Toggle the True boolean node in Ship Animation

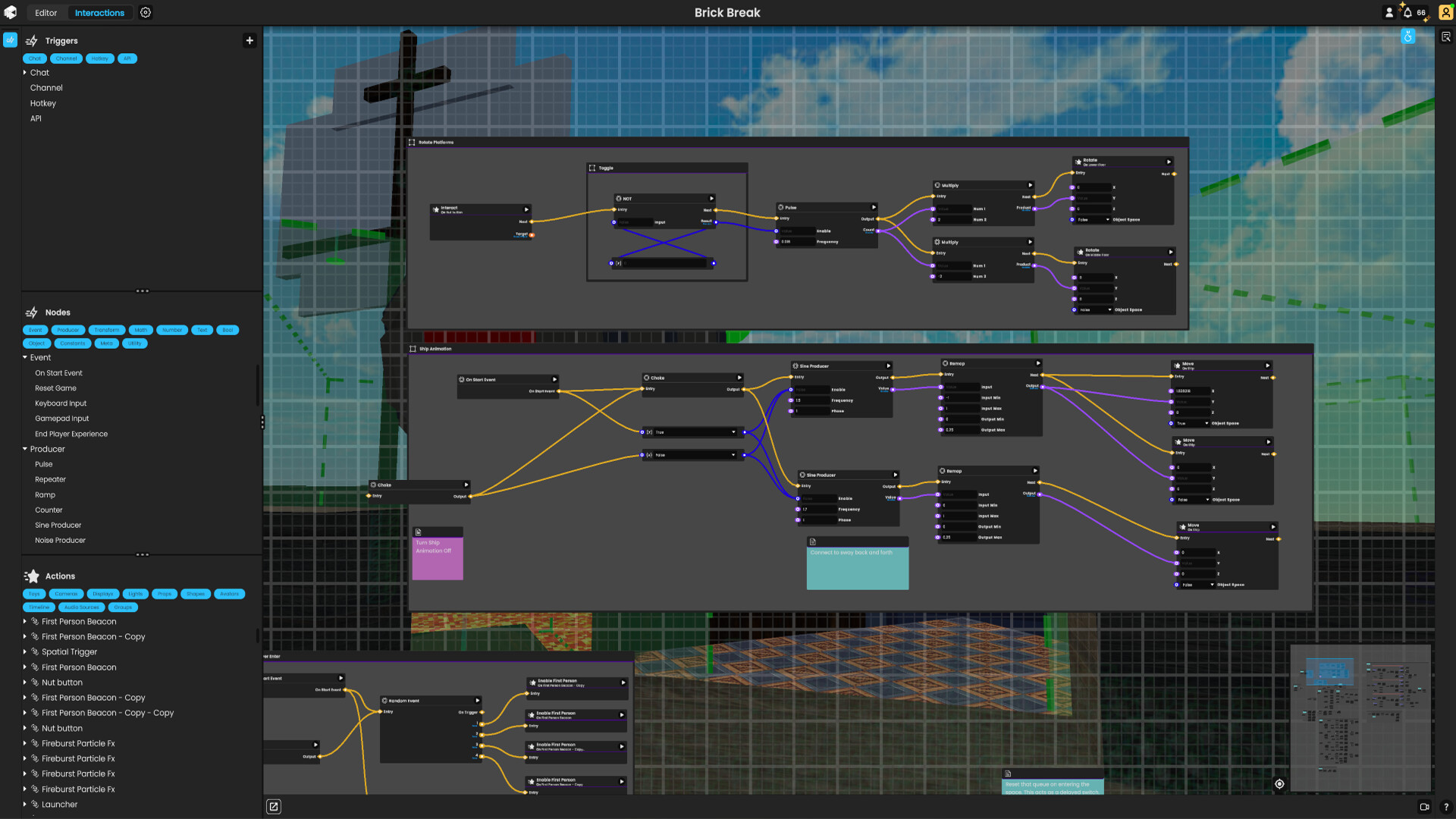coord(692,432)
